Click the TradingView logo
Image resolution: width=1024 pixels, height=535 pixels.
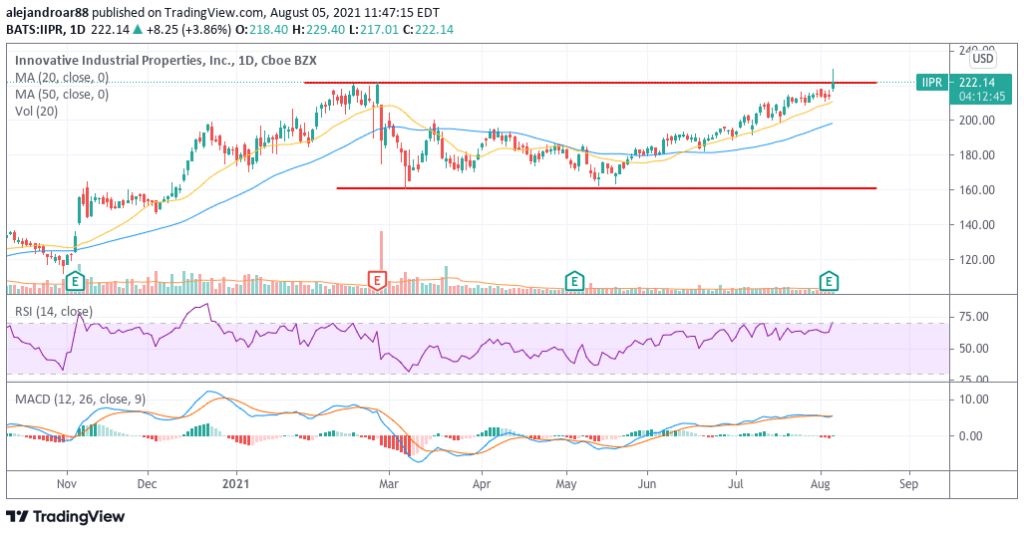65,517
